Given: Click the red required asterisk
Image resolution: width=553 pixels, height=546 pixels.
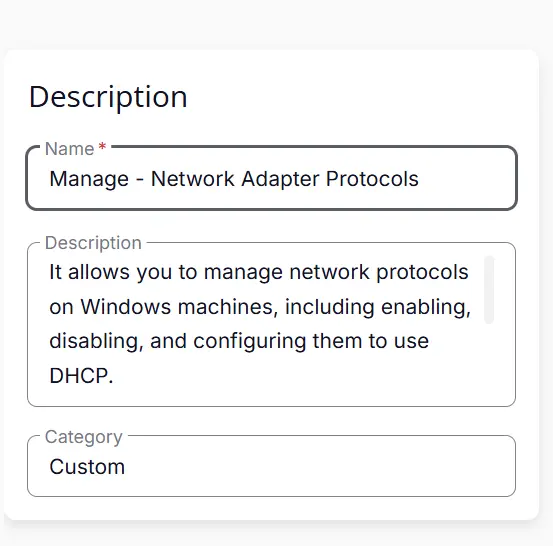Looking at the screenshot, I should pos(102,146).
